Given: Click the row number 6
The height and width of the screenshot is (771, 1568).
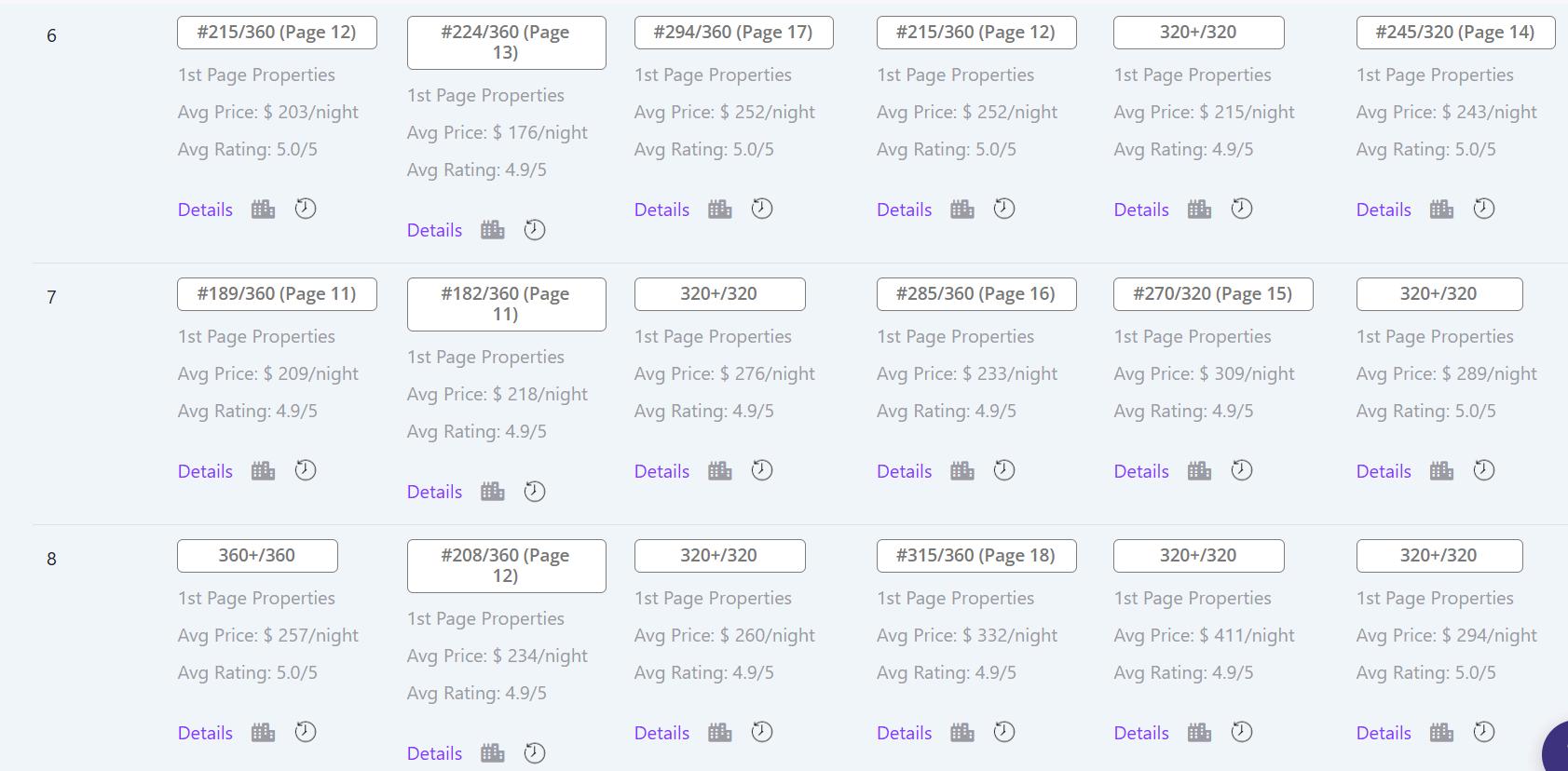Looking at the screenshot, I should [51, 35].
